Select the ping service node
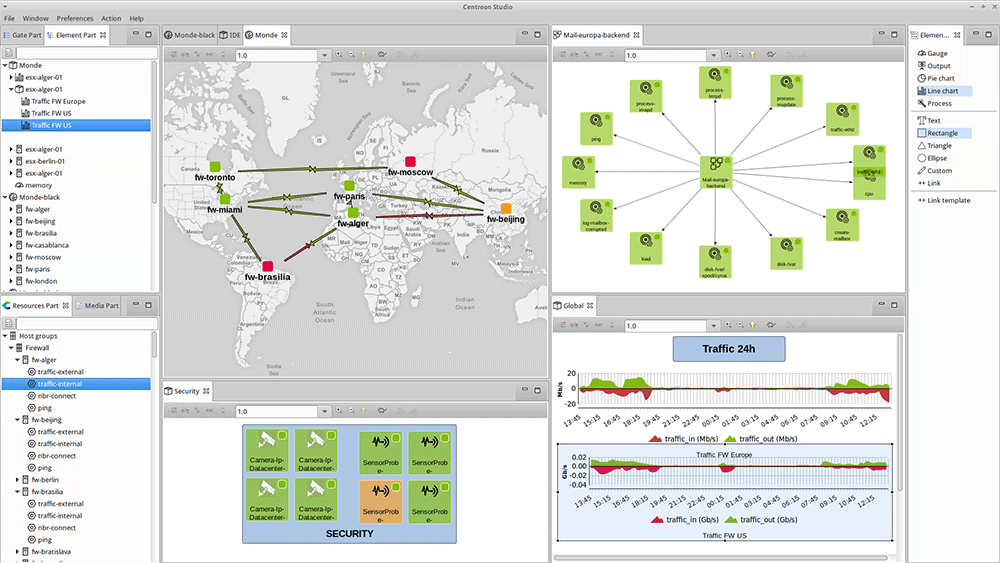1000x563 pixels. [x=596, y=128]
